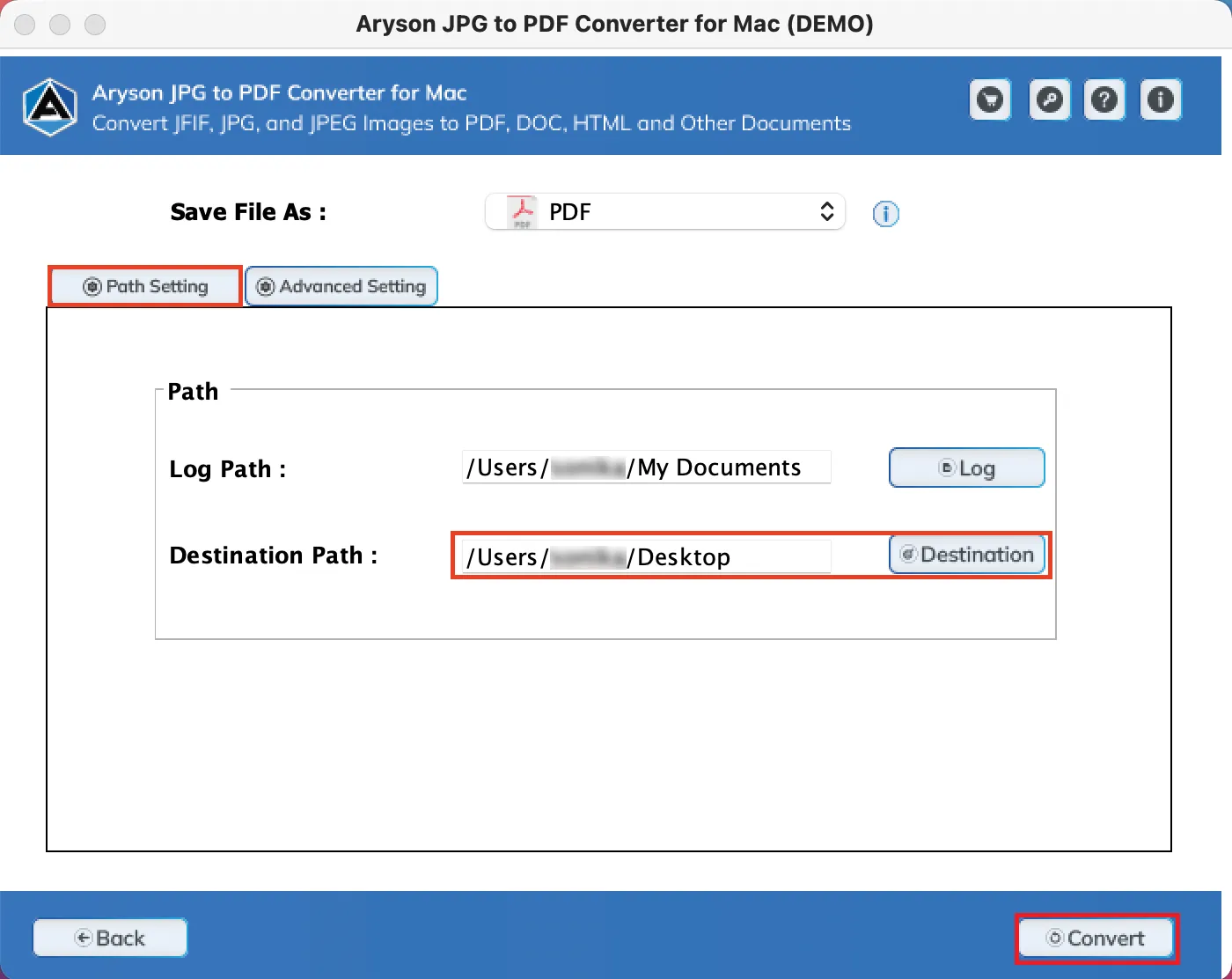Open the About info icon in header
This screenshot has height=979, width=1232.
click(1161, 99)
